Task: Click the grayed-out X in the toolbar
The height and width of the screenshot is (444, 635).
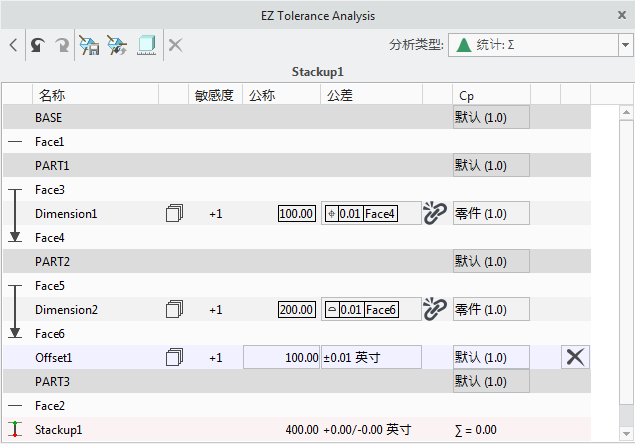Action: point(175,45)
